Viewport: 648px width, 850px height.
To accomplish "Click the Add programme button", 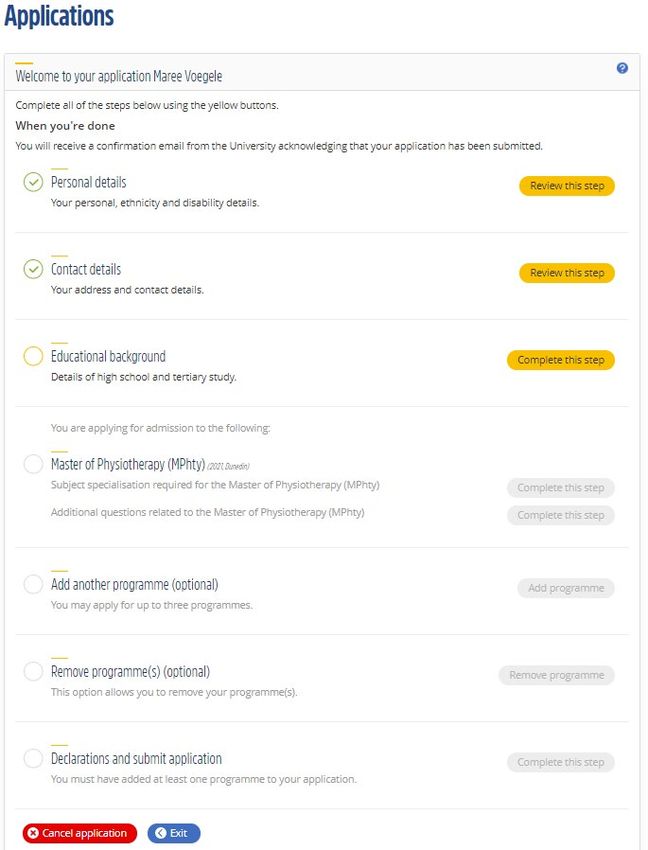I will (x=566, y=588).
